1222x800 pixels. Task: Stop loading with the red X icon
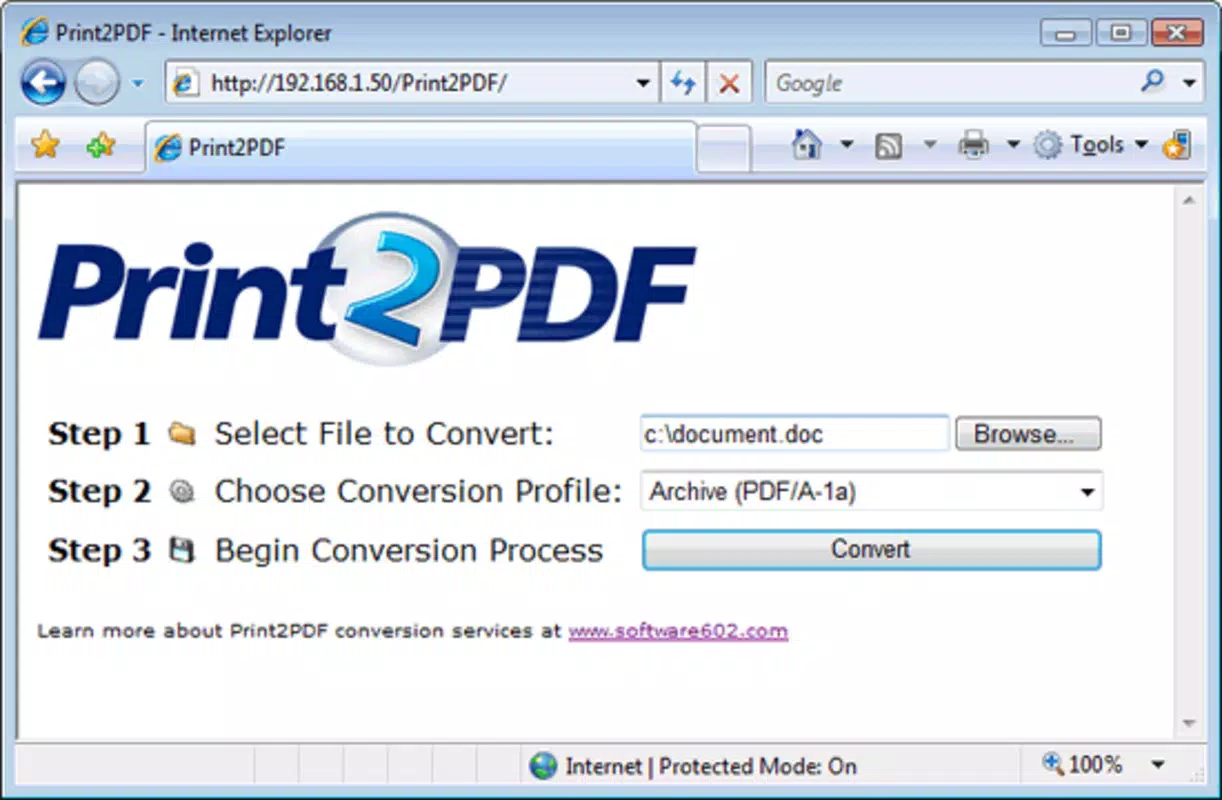coord(730,84)
